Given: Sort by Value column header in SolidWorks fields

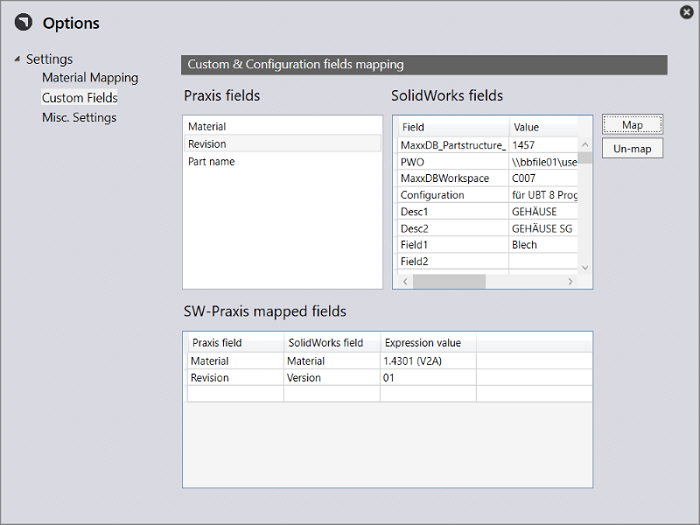Looking at the screenshot, I should [x=544, y=127].
